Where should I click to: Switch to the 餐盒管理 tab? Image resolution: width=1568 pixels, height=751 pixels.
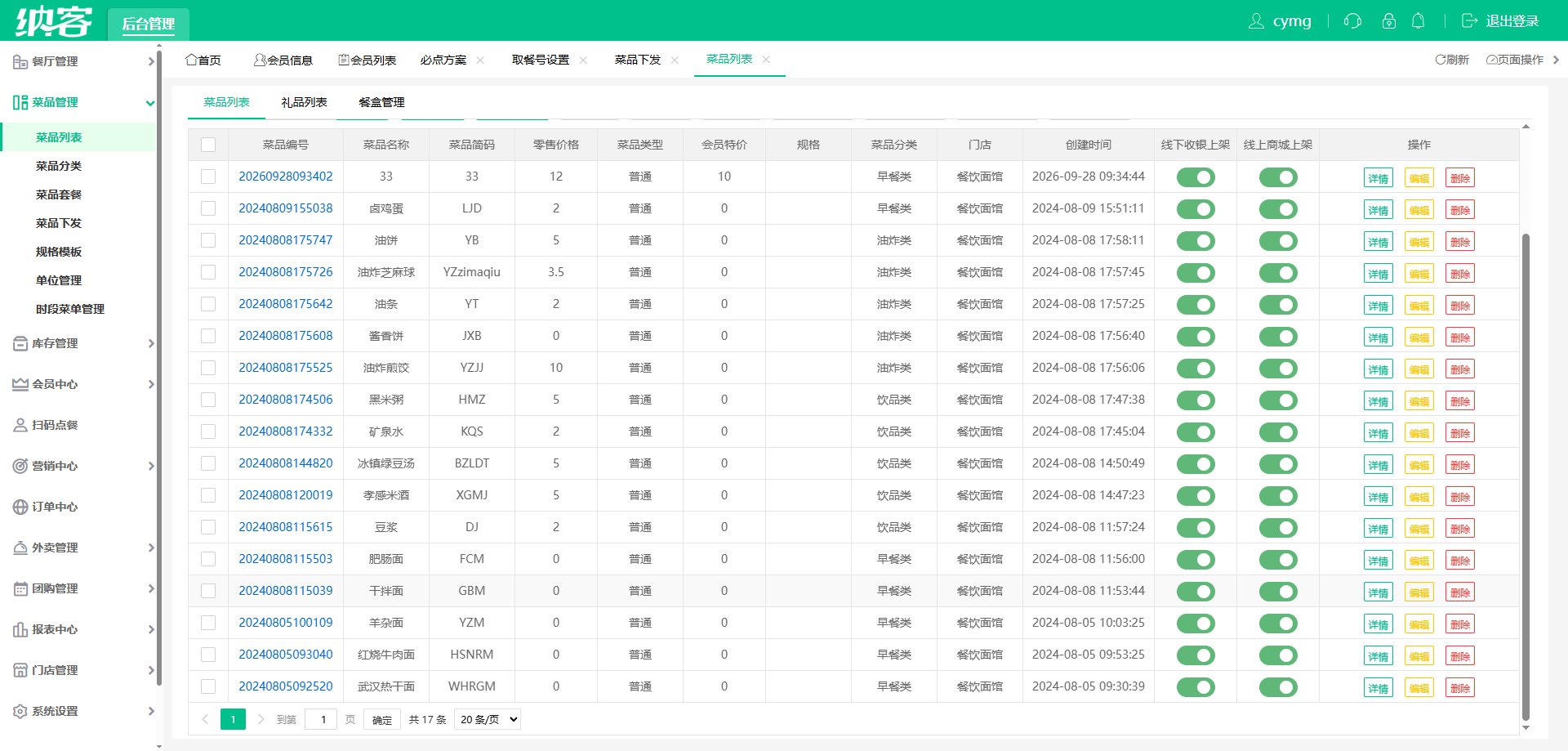click(381, 102)
